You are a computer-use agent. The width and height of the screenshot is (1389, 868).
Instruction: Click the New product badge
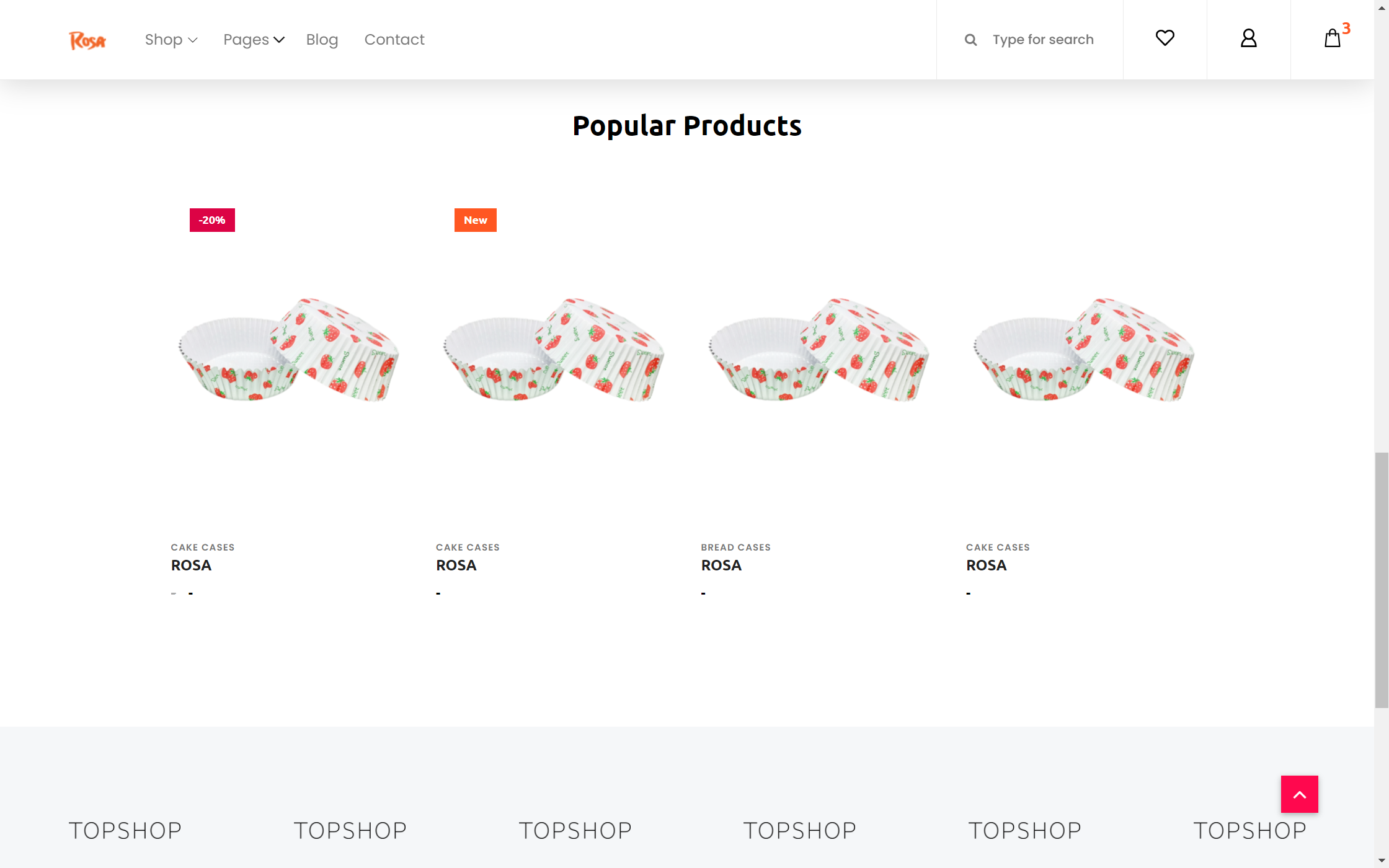click(475, 220)
